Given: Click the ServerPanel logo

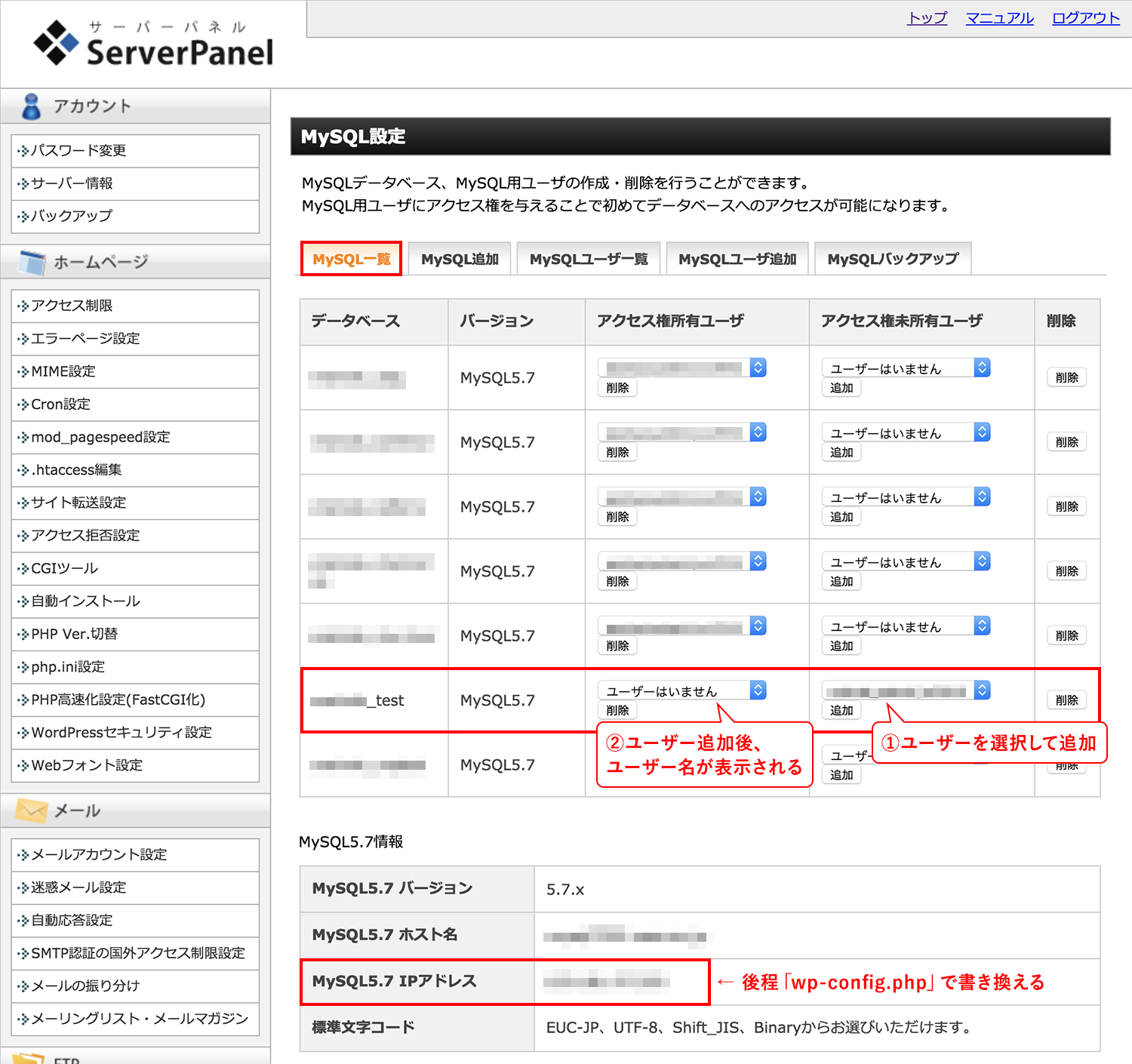Looking at the screenshot, I should click(153, 44).
